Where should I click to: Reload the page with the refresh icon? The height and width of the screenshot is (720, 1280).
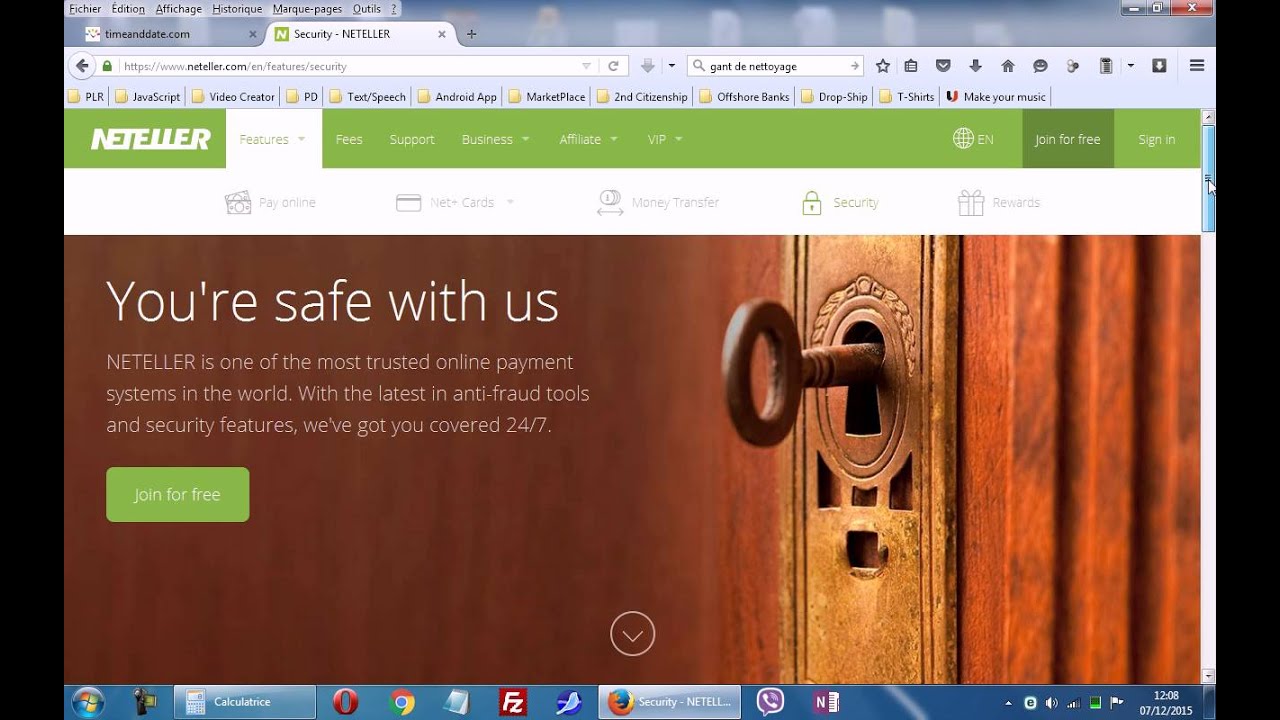tap(613, 66)
